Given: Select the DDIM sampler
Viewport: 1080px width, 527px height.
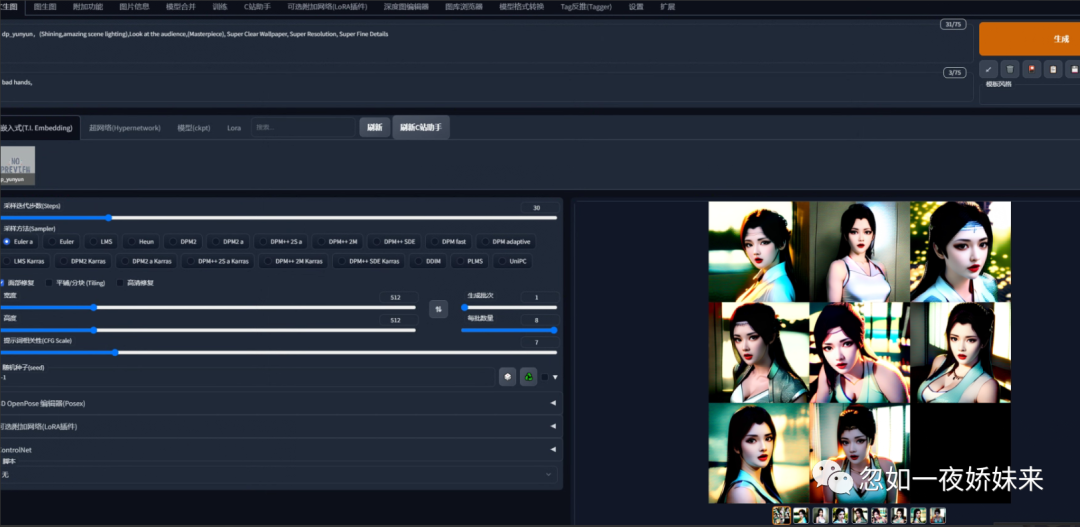Looking at the screenshot, I should (428, 262).
